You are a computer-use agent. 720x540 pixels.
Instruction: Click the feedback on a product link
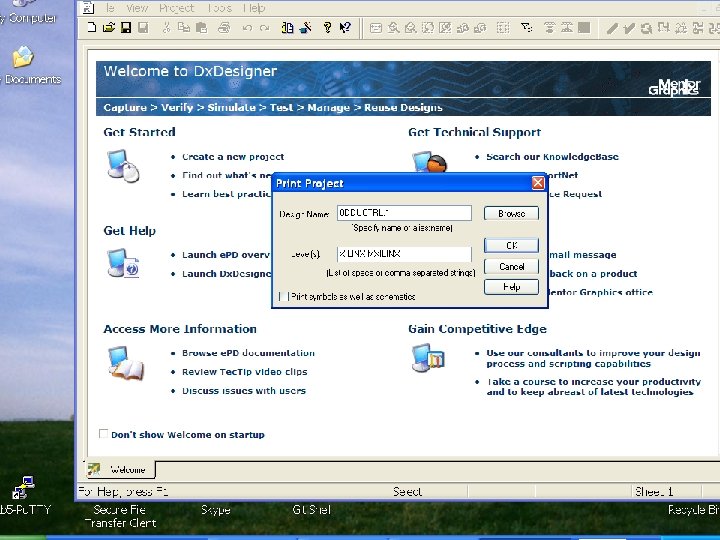593,274
